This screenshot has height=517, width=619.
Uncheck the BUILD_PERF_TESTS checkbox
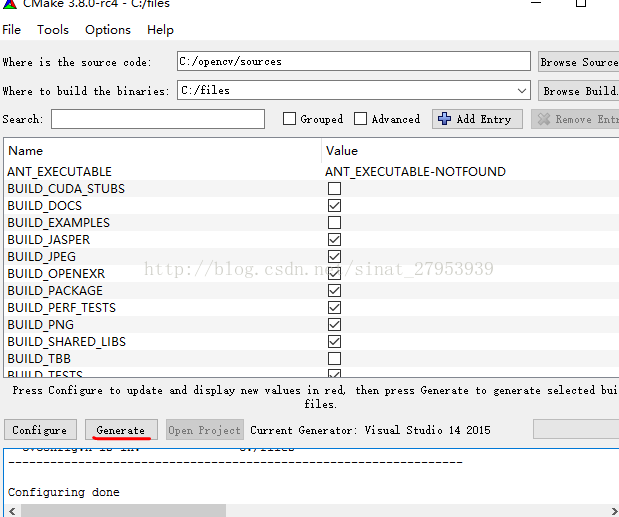pyautogui.click(x=334, y=307)
